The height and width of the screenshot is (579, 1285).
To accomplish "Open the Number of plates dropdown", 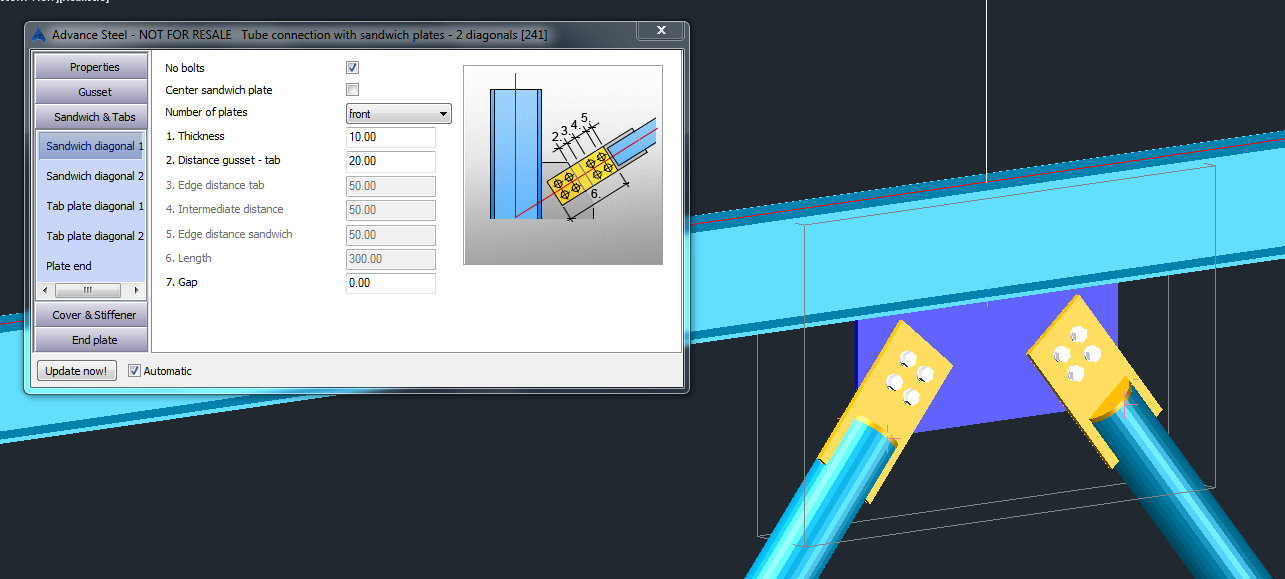I will pos(399,114).
